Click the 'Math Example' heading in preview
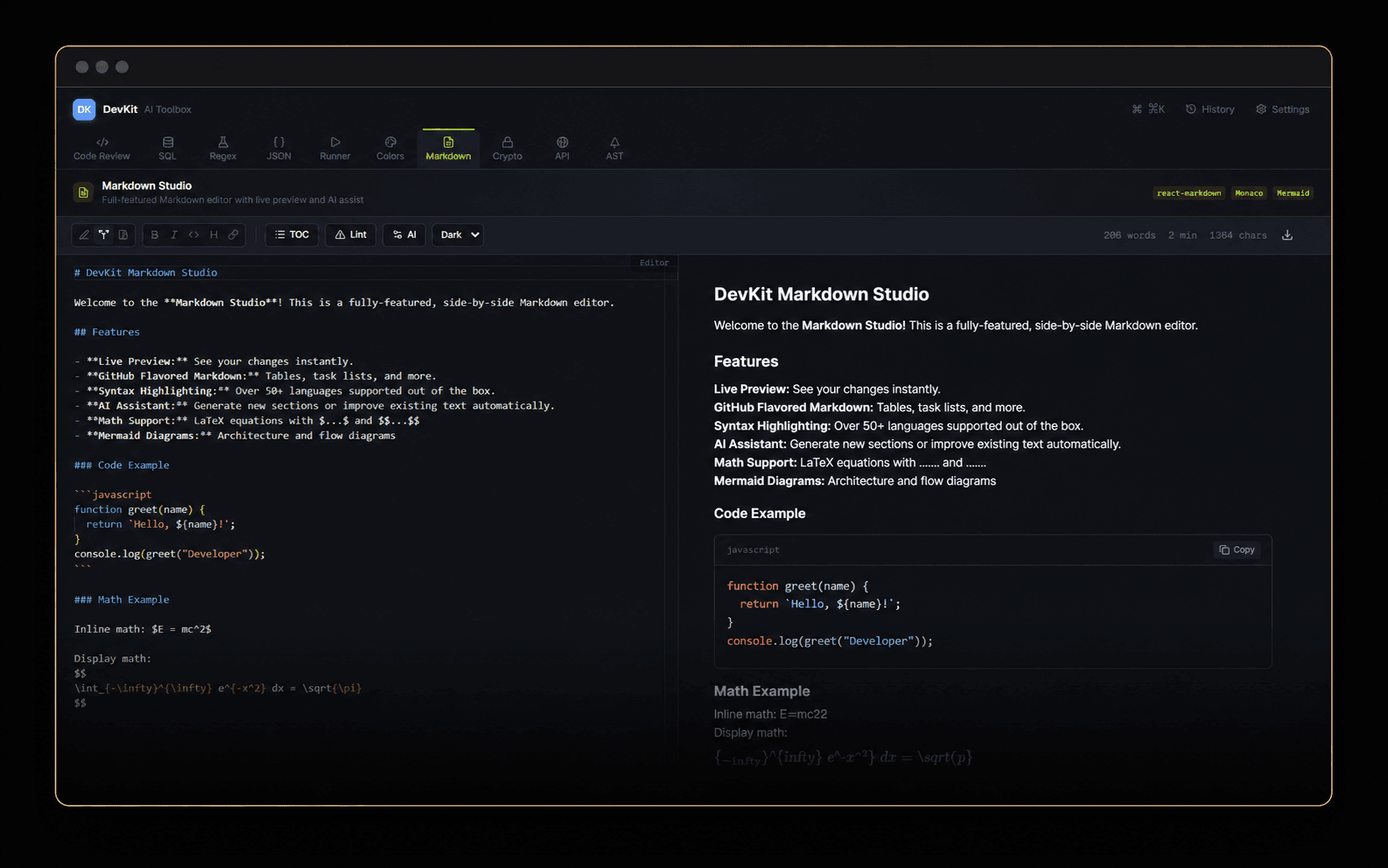The image size is (1388, 868). coord(761,691)
